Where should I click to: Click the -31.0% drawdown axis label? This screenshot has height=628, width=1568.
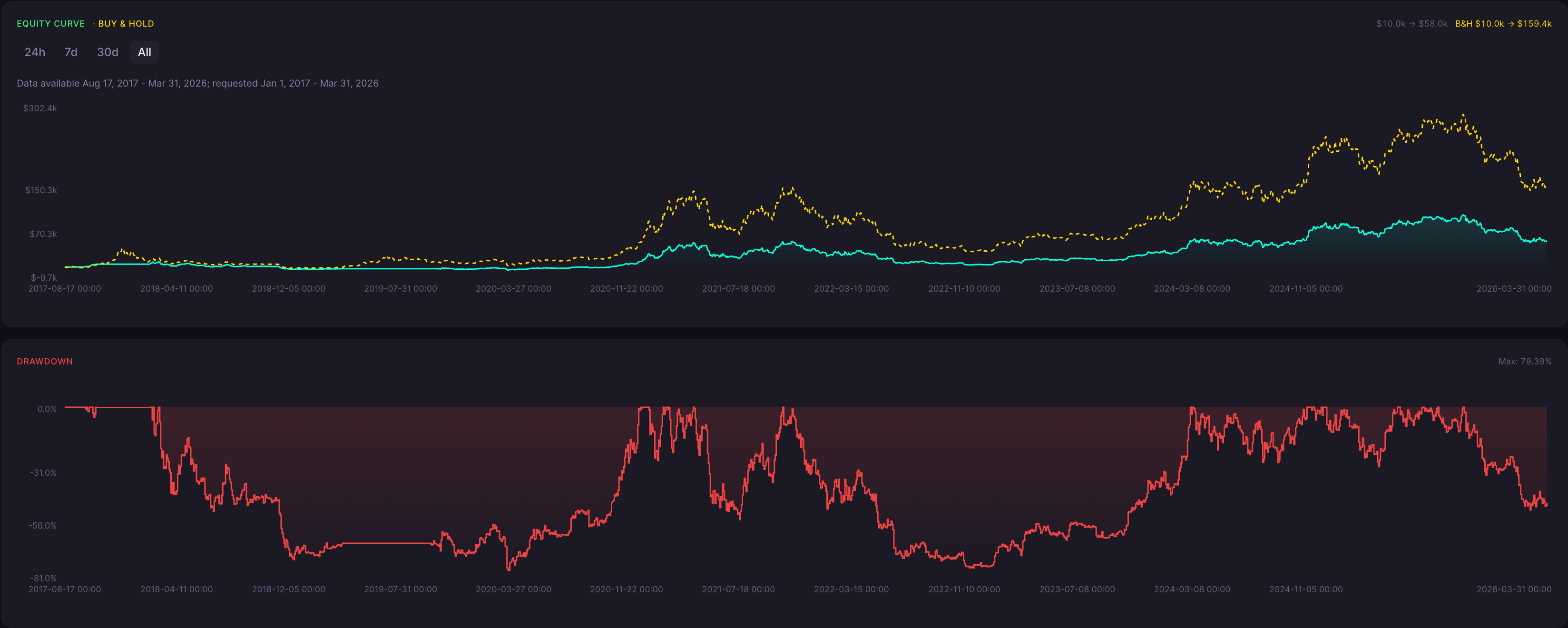click(43, 473)
